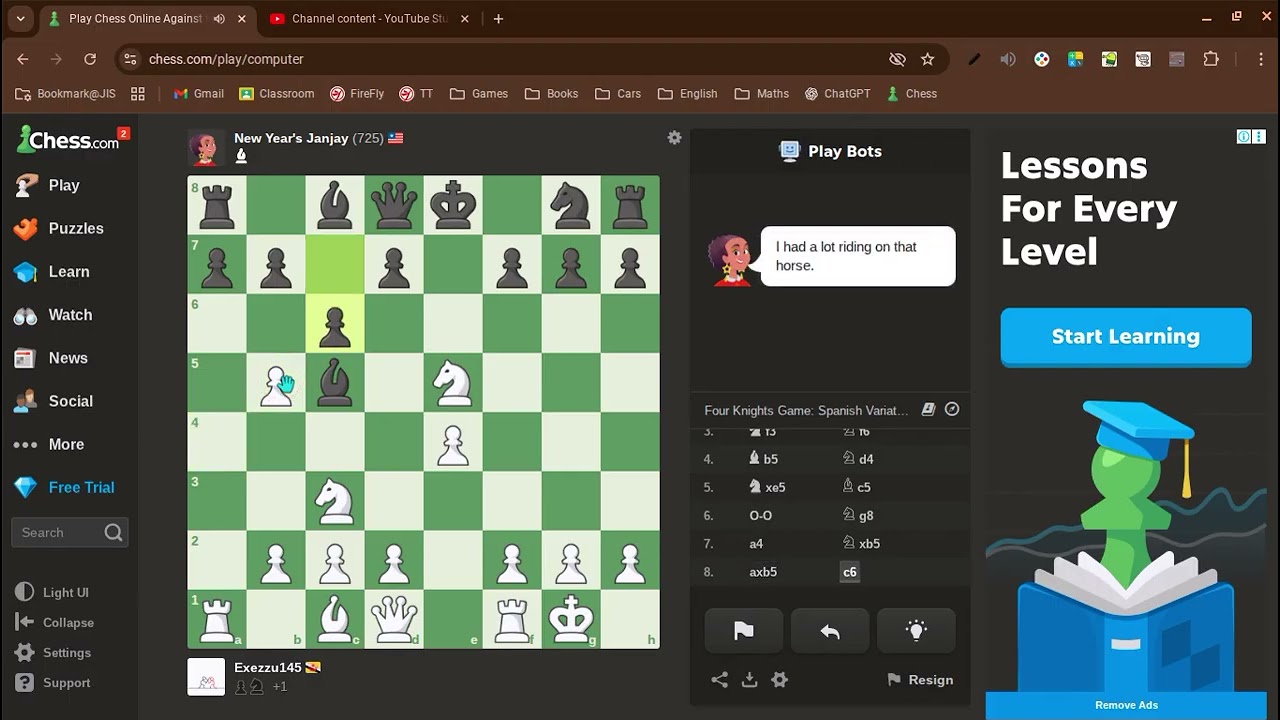Click the Chrome extensions puzzle icon

(x=1211, y=59)
